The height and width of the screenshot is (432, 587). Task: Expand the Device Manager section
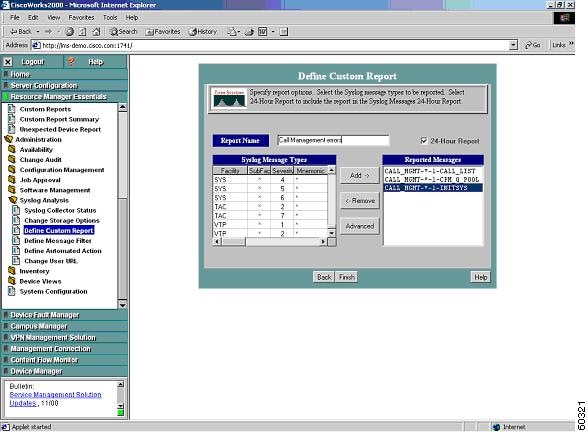[x=64, y=371]
